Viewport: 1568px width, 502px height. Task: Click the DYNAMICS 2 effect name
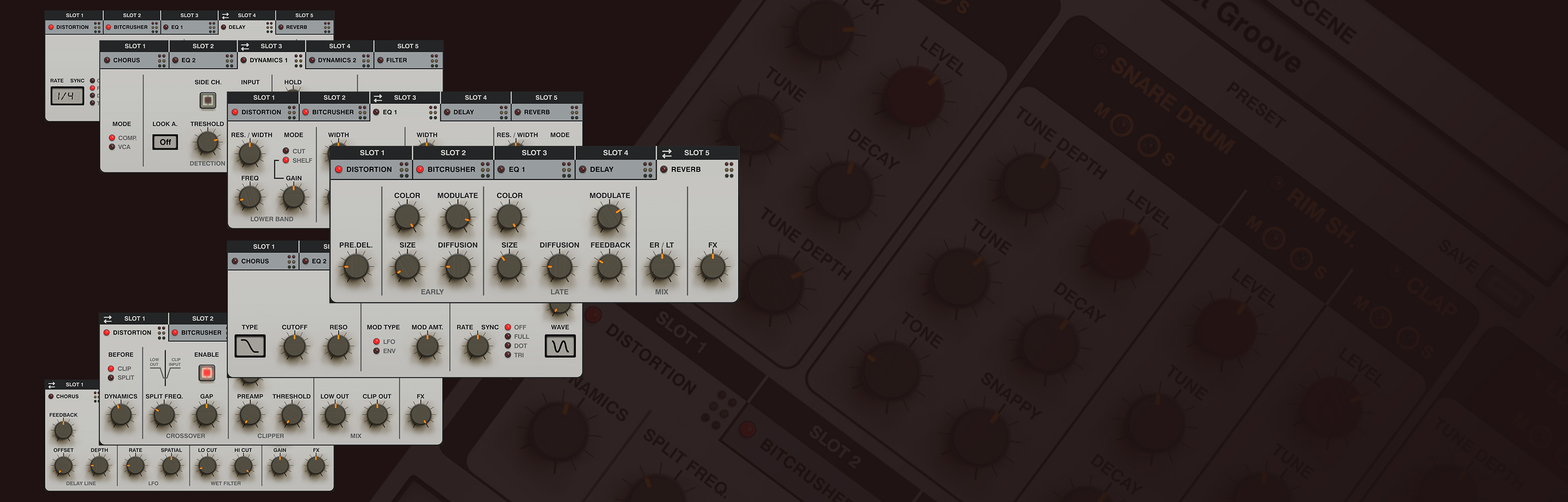(x=337, y=60)
